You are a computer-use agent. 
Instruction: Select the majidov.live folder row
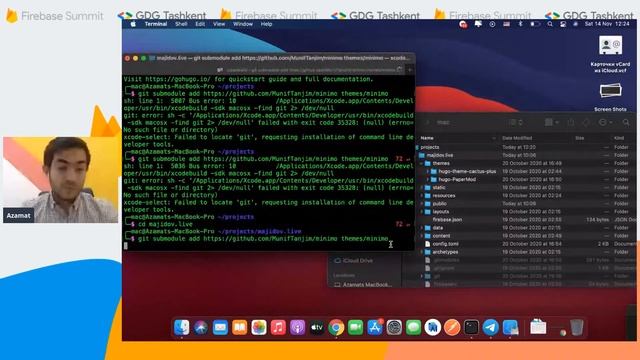pos(527,155)
